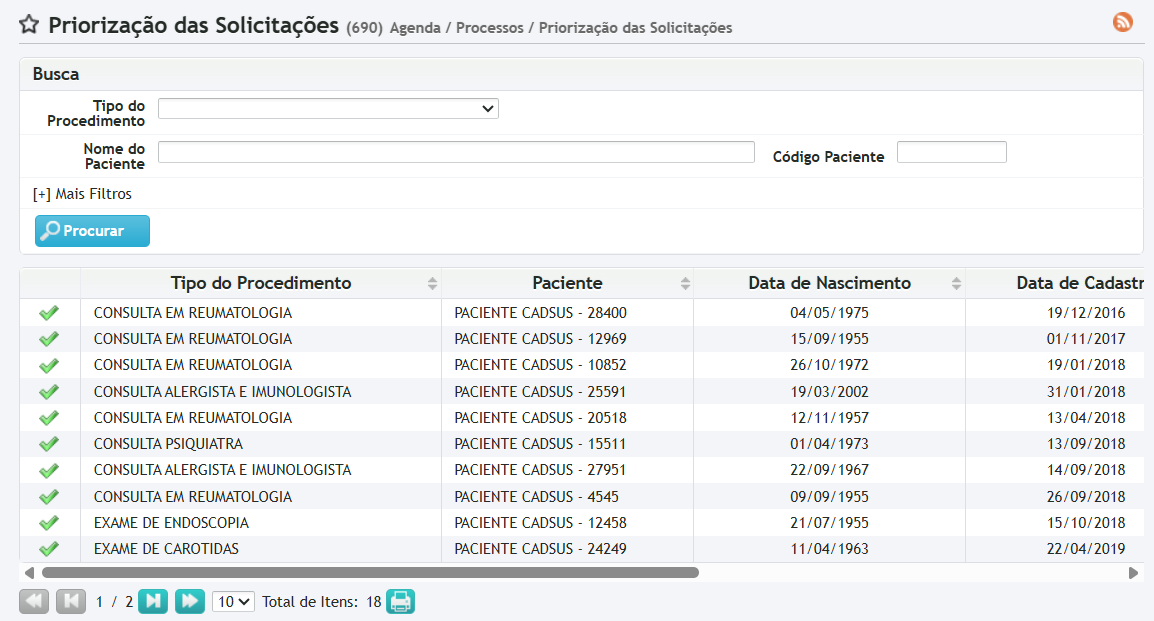Sort by Tipo do Procedimento column
This screenshot has height=621, width=1154.
(x=261, y=283)
